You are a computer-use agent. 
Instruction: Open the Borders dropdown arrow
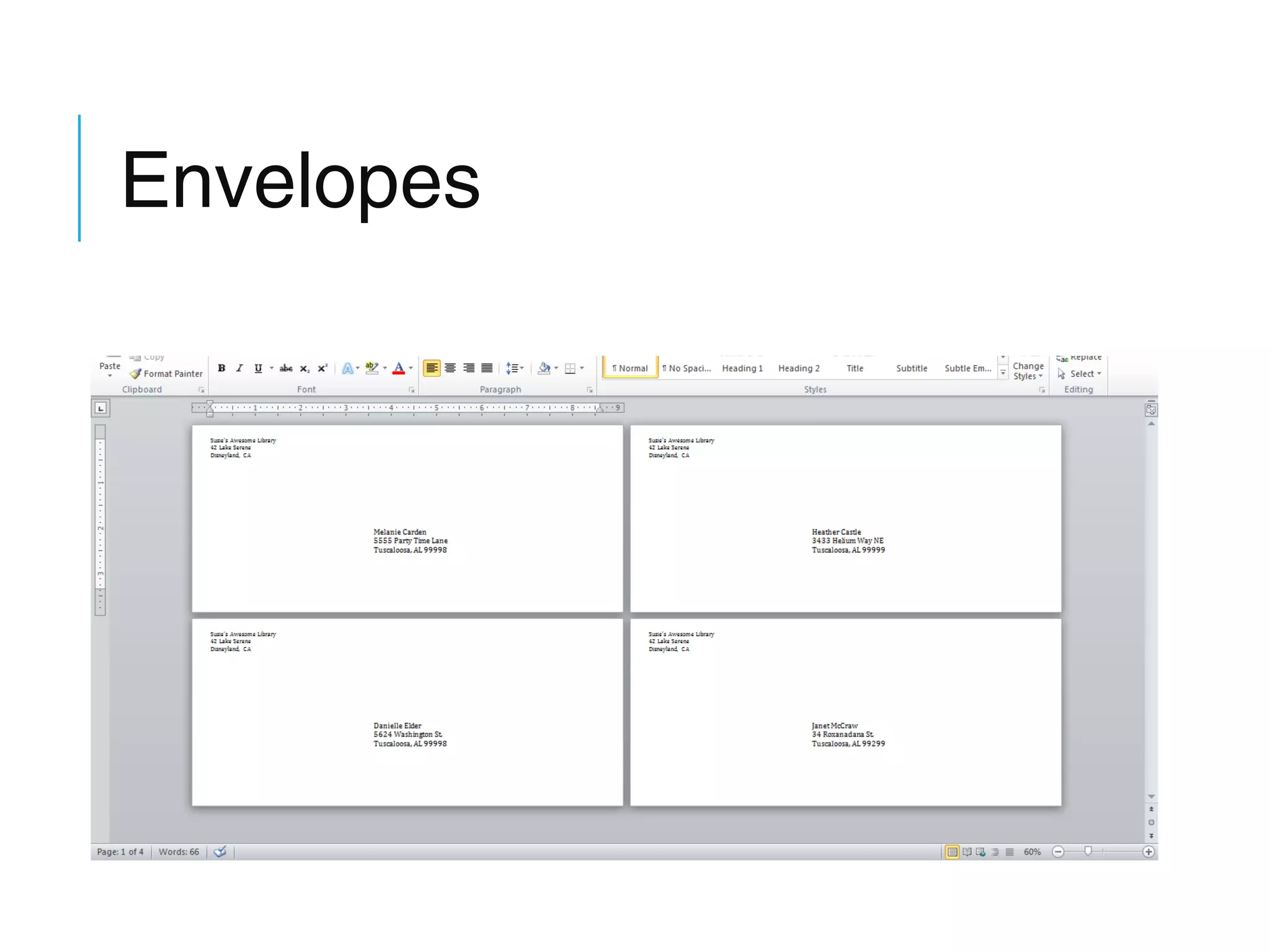[582, 368]
